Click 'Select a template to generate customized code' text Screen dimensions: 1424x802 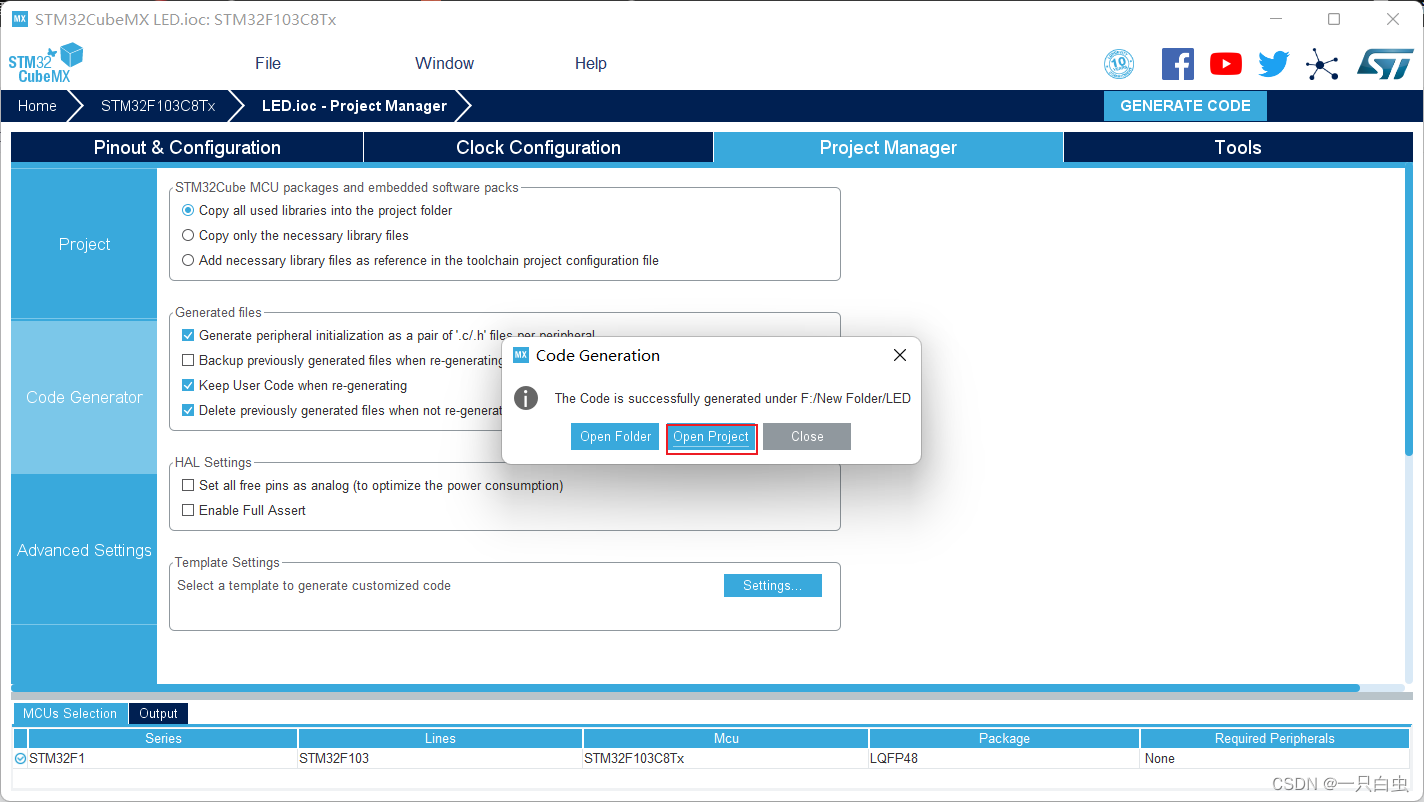[314, 586]
